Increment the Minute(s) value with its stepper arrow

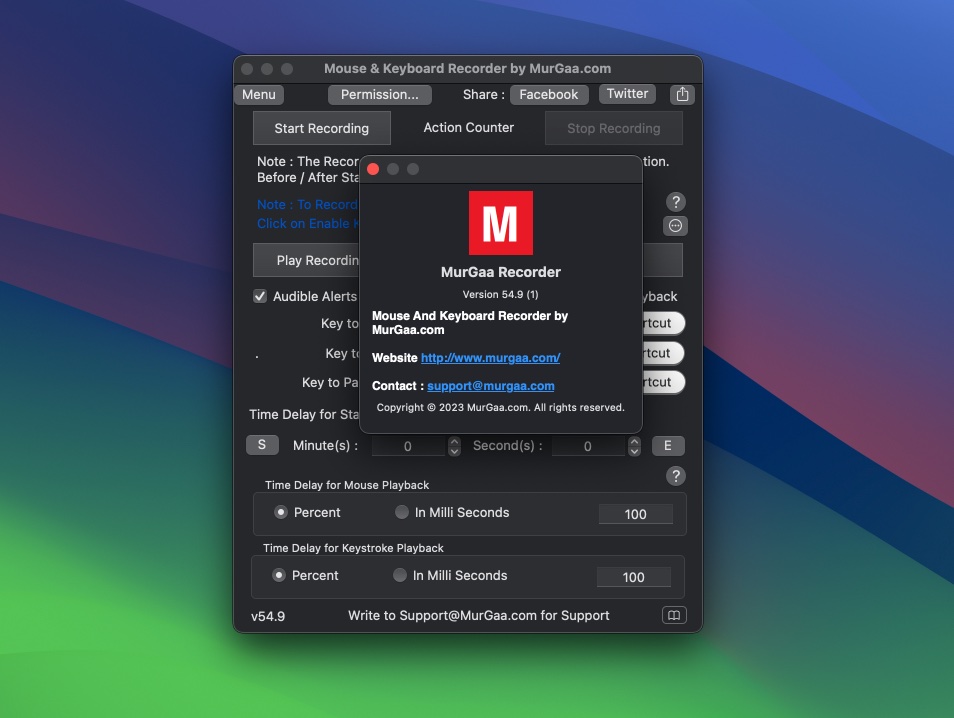(x=454, y=441)
